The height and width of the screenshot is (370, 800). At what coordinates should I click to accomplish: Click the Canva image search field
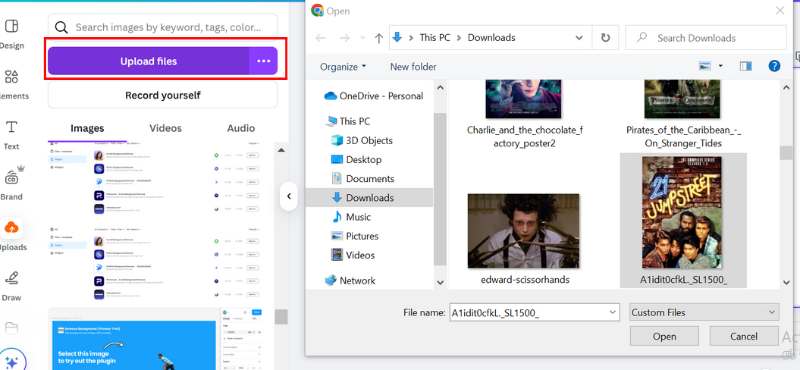point(163,27)
